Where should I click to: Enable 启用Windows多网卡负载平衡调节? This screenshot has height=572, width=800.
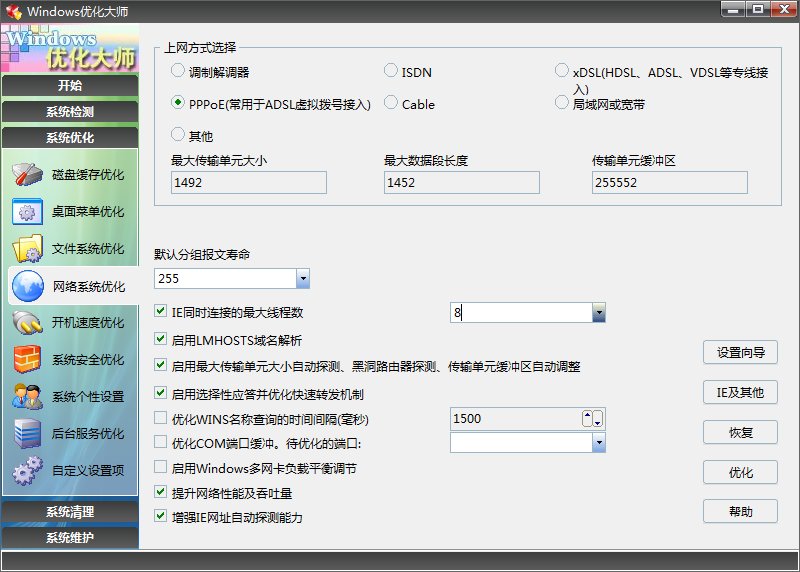pyautogui.click(x=161, y=467)
